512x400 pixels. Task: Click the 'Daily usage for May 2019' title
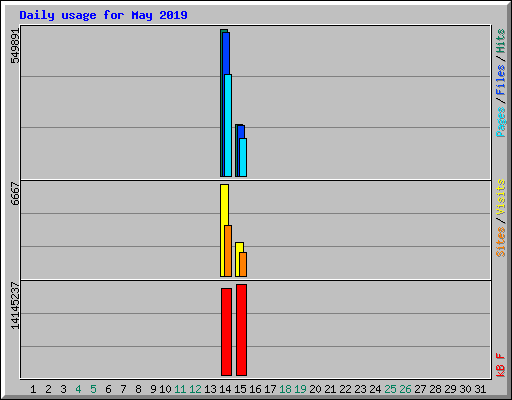click(x=103, y=15)
